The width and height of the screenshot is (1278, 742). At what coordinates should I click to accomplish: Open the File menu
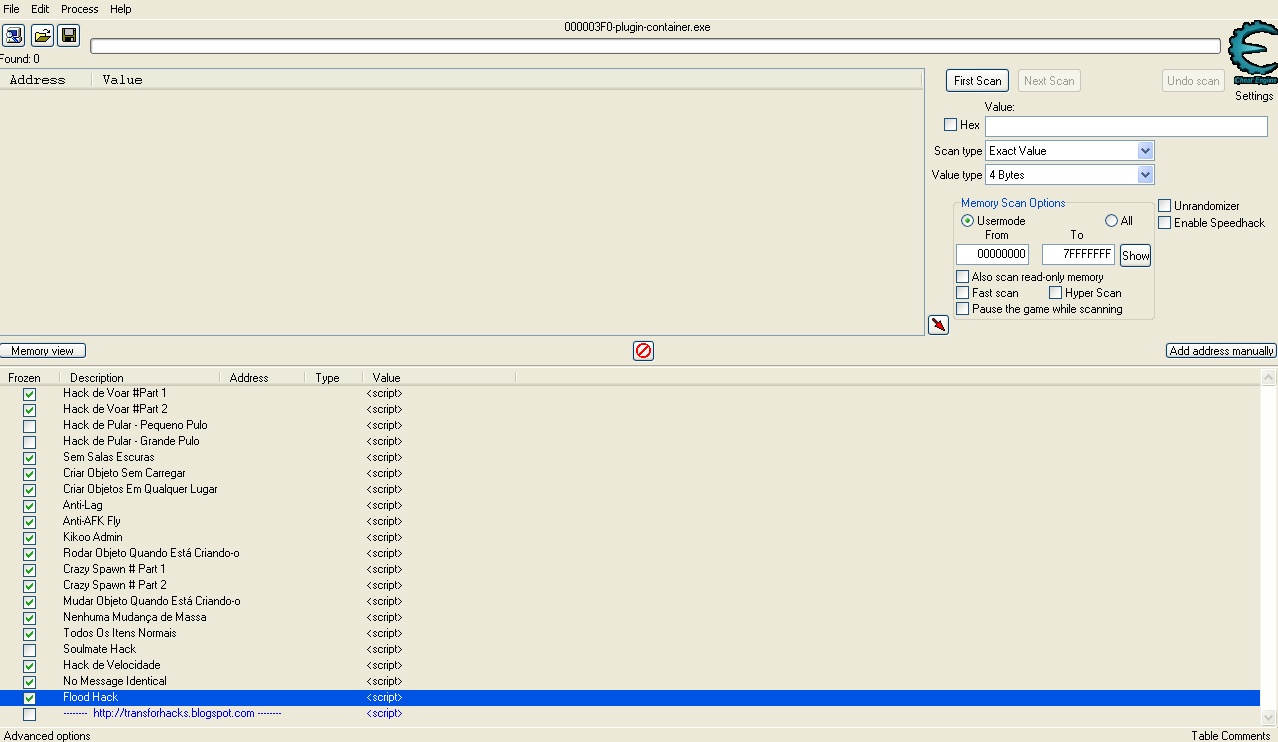[x=11, y=9]
